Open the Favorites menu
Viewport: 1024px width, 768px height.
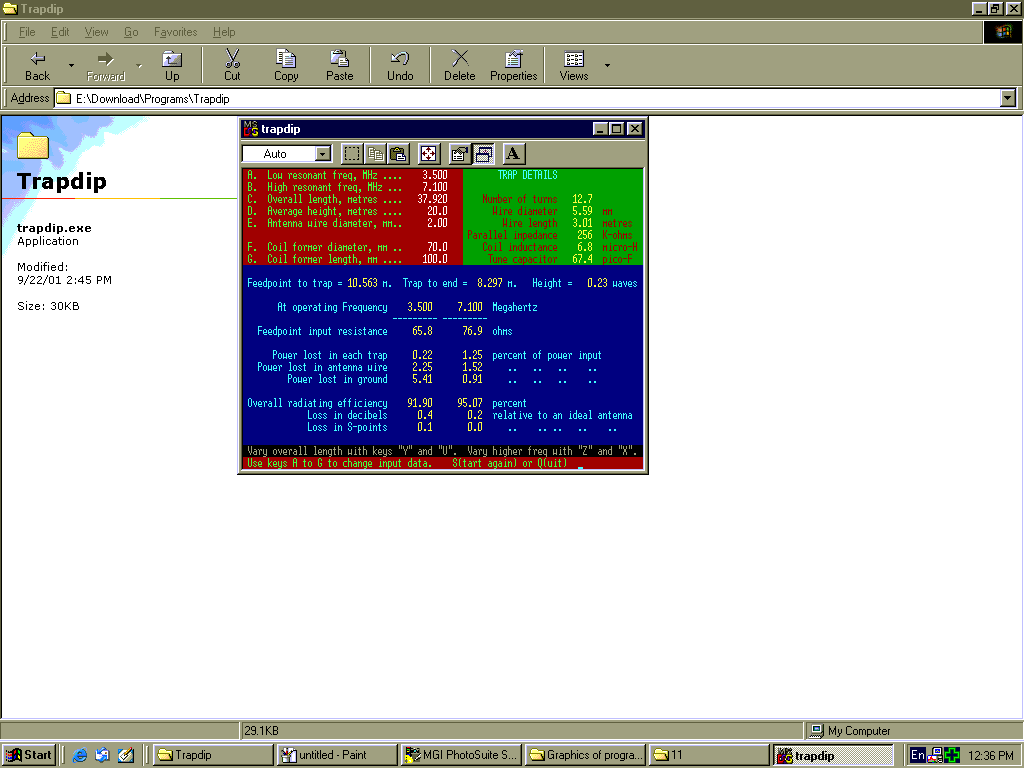pos(176,32)
